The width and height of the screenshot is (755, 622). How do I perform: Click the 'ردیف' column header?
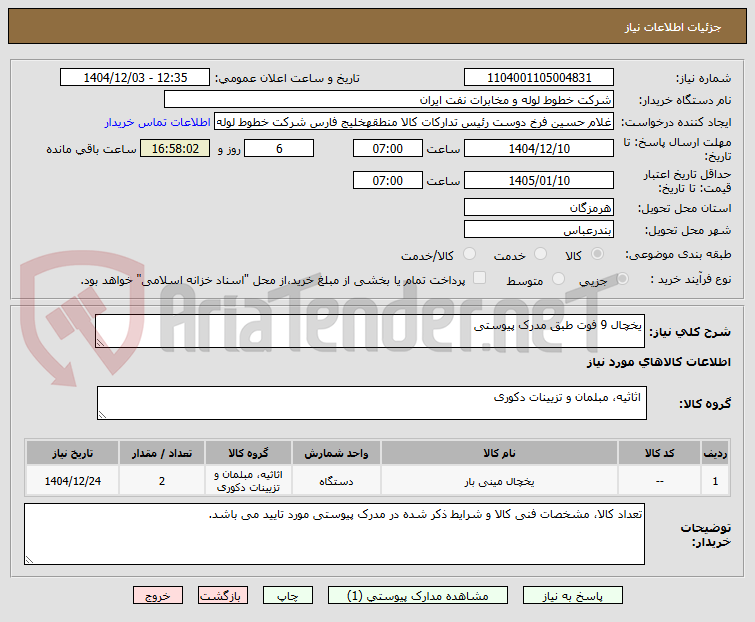[x=715, y=453]
